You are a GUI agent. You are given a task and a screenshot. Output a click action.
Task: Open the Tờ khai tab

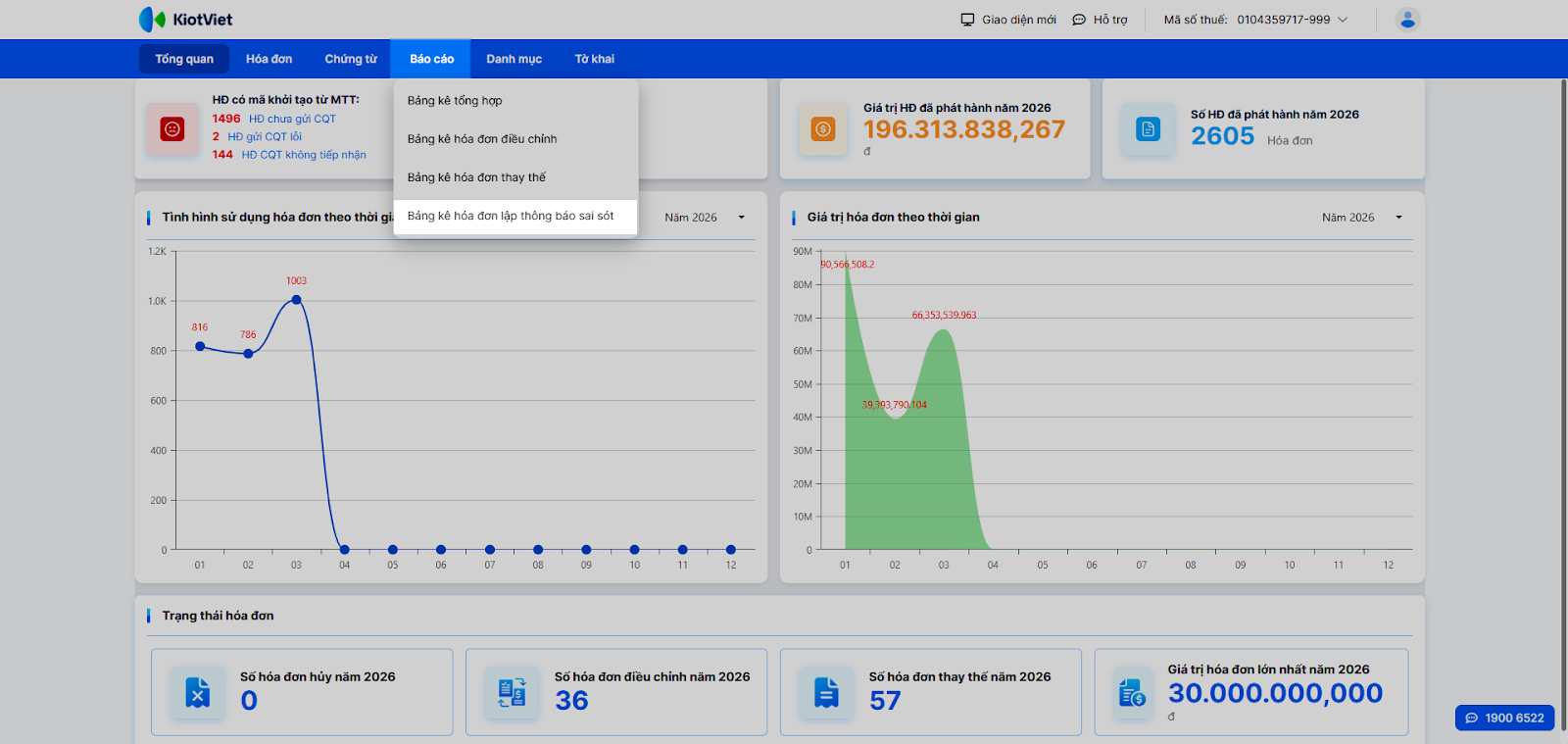(594, 59)
